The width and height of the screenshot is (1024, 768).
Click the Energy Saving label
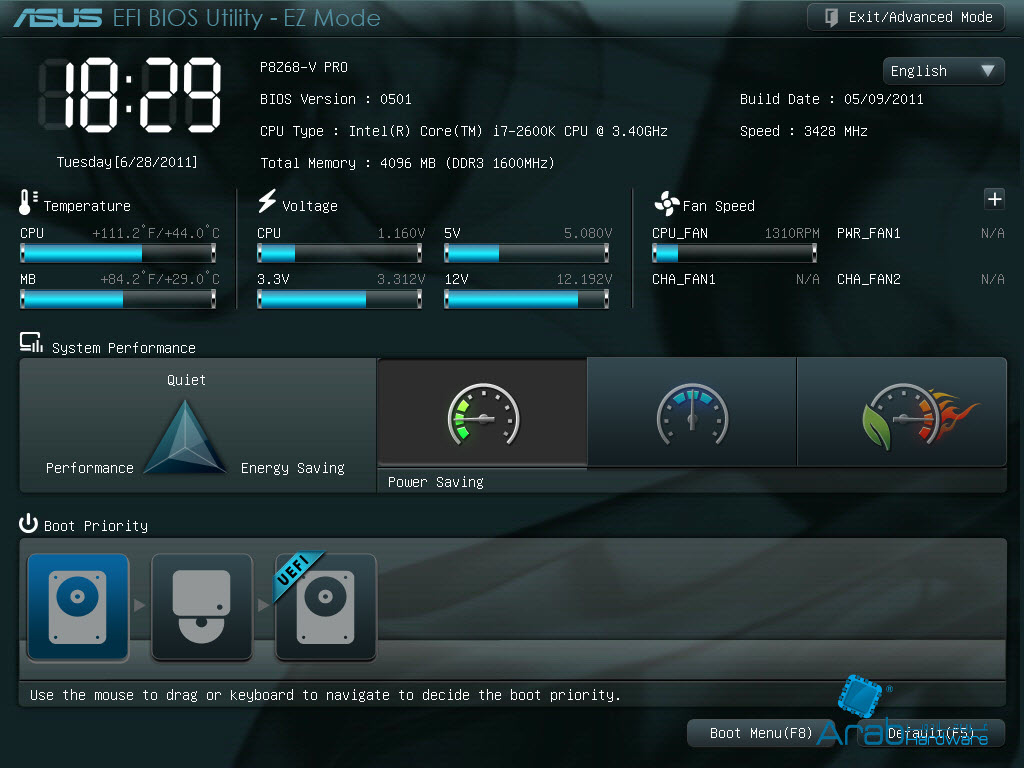click(293, 468)
